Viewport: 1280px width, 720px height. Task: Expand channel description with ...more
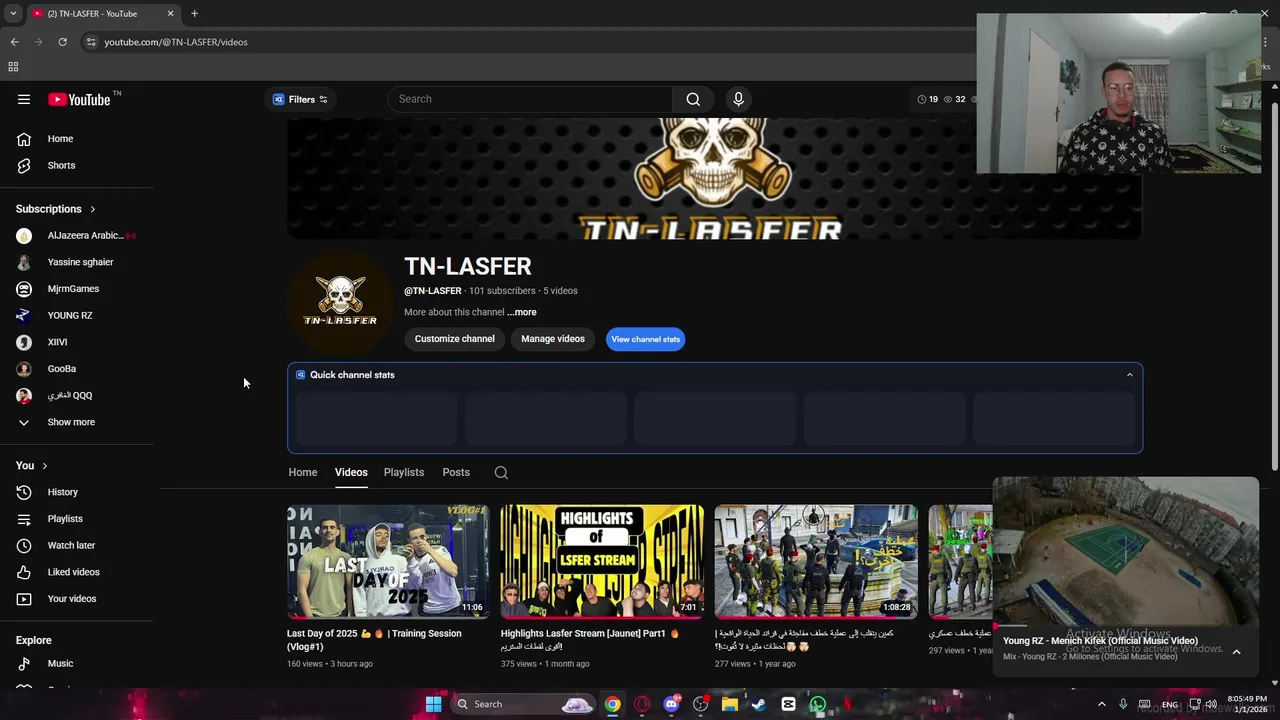point(522,312)
